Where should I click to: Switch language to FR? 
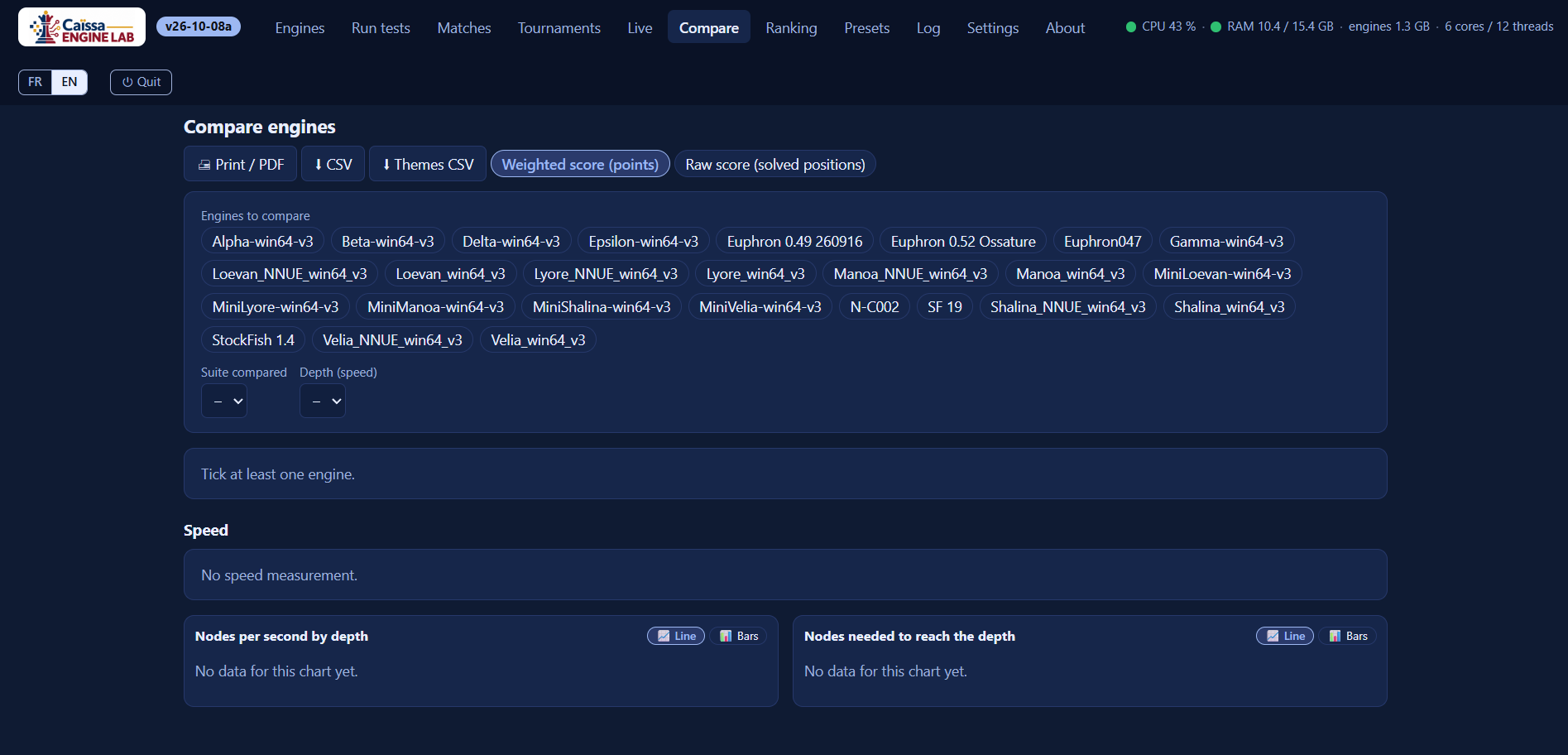(x=35, y=82)
